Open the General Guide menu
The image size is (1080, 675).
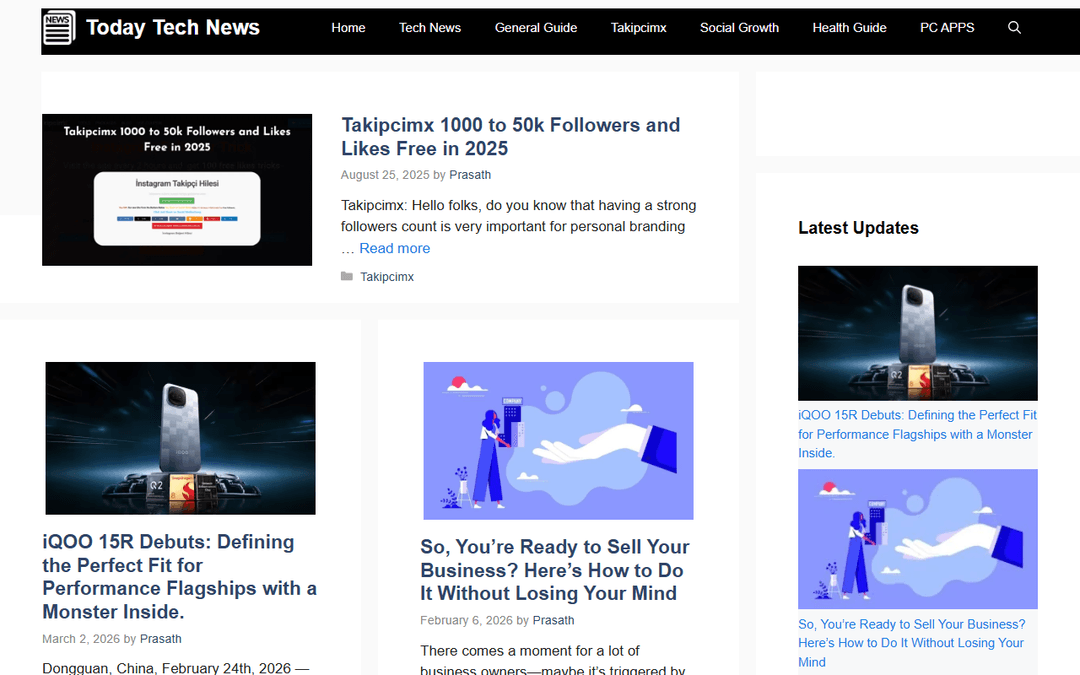click(x=536, y=28)
